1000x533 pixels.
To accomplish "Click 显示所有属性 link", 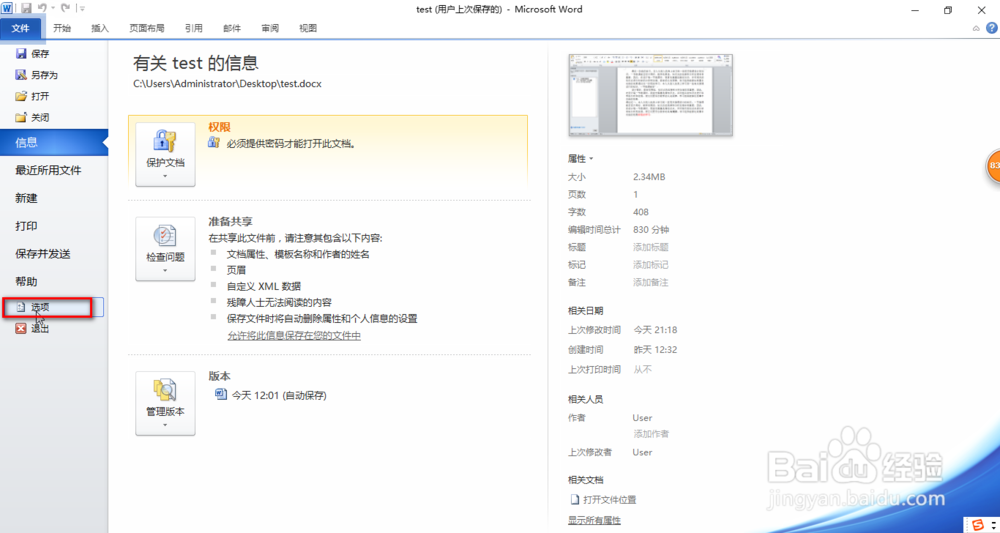I will point(594,520).
